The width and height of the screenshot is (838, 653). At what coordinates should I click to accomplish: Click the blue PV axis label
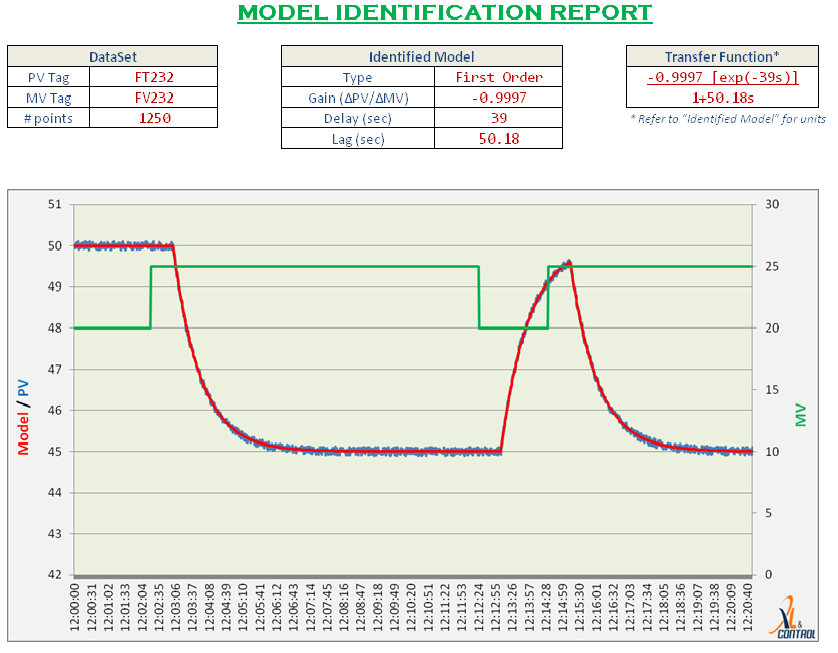tap(23, 388)
